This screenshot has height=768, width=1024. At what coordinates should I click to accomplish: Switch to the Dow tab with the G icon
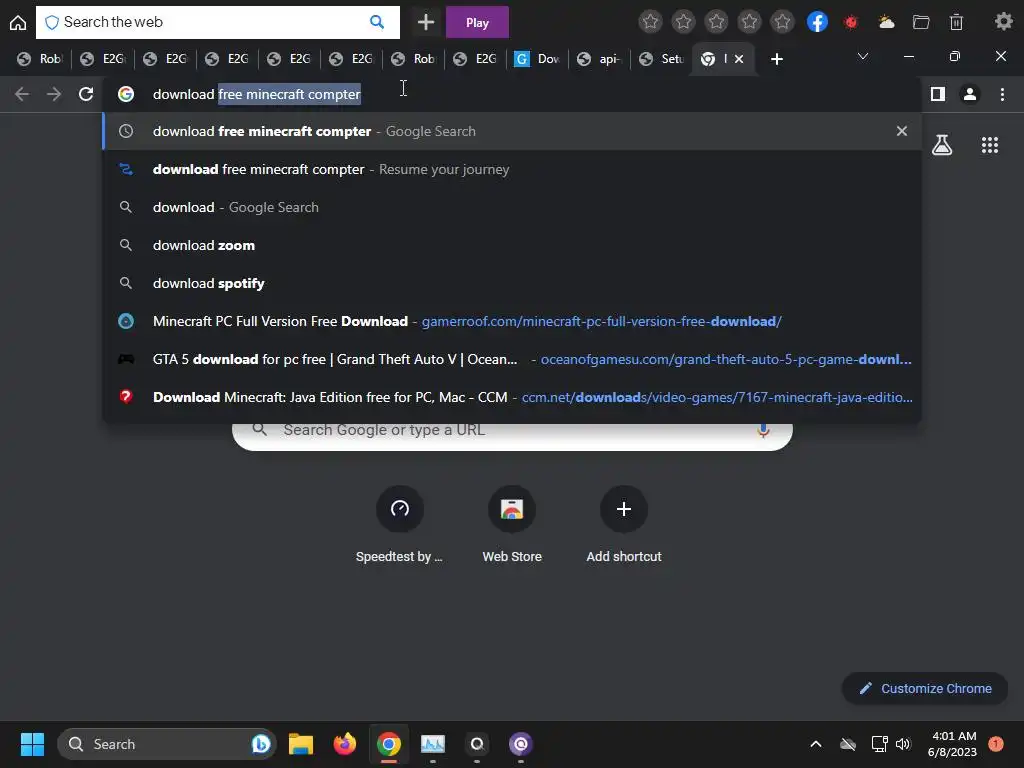(x=537, y=59)
